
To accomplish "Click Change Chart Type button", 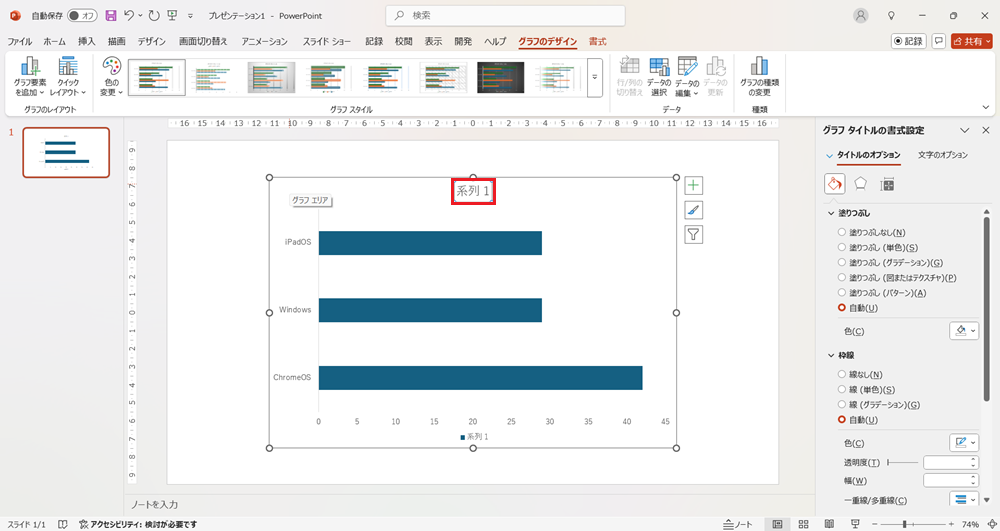I will pyautogui.click(x=759, y=76).
